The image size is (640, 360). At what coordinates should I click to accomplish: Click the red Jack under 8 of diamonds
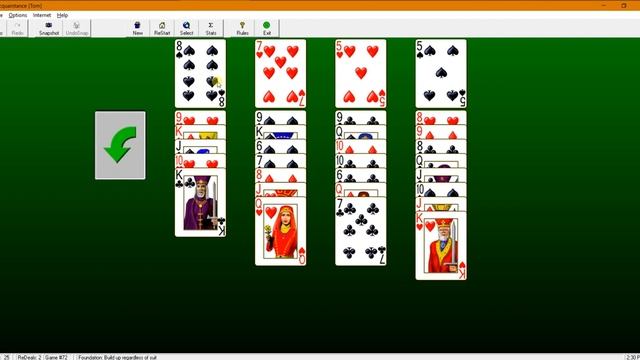[280, 189]
